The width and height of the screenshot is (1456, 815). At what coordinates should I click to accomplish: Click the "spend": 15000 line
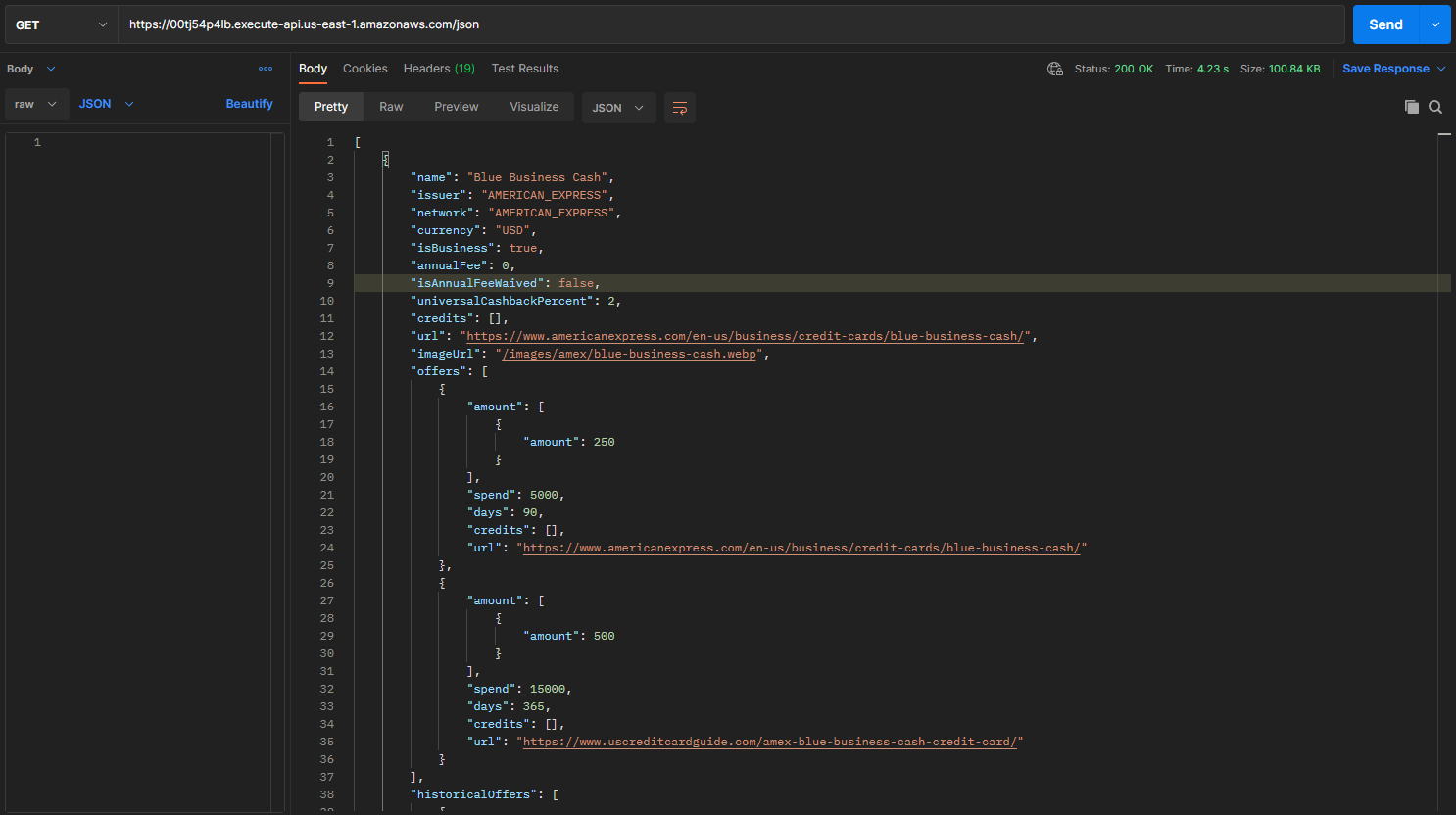[519, 689]
